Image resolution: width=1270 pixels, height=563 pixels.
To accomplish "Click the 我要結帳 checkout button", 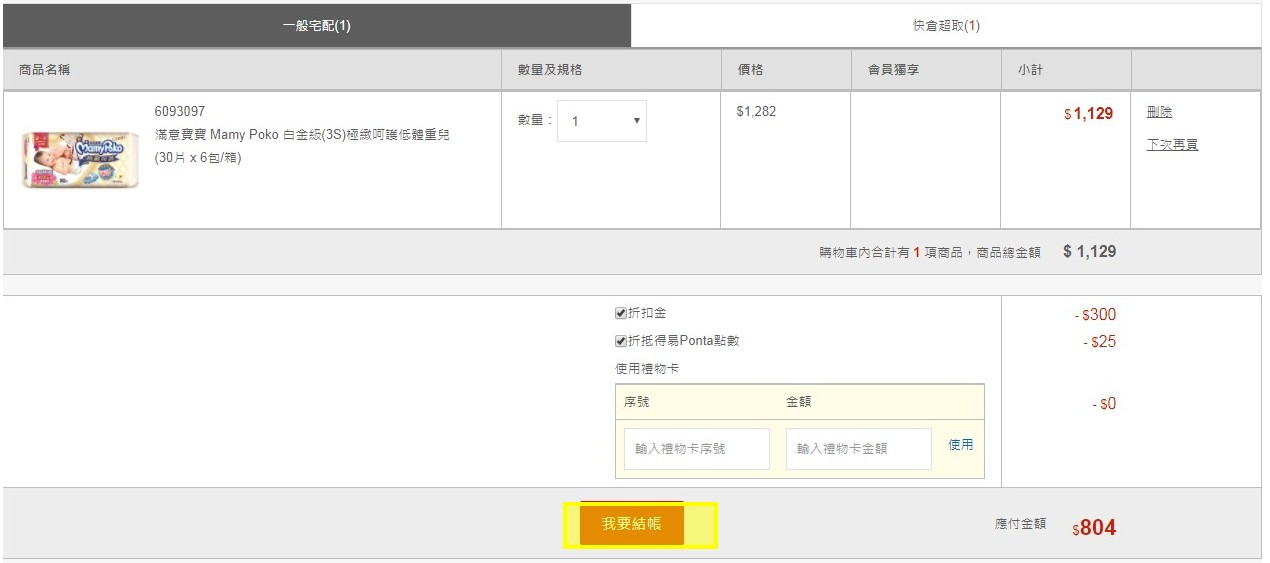I will [x=632, y=525].
